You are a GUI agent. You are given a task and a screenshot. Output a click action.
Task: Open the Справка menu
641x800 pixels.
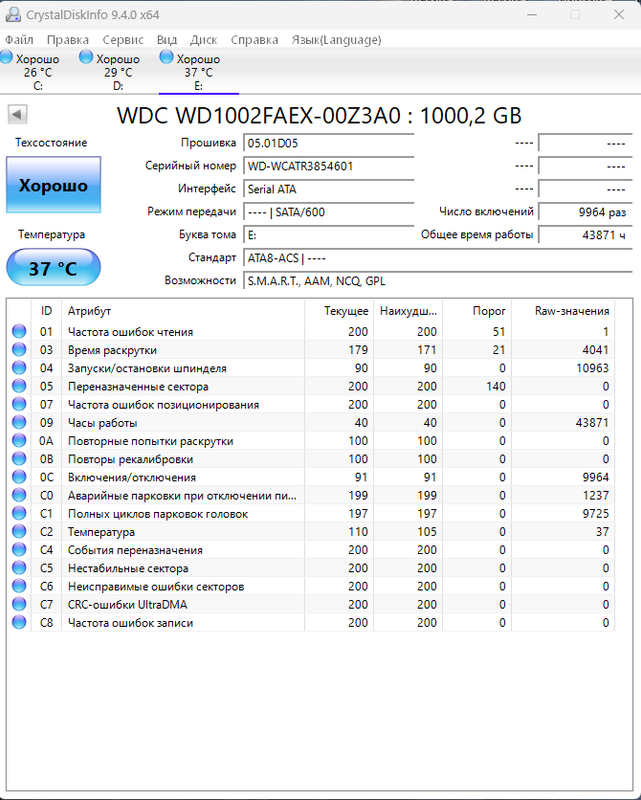click(x=255, y=40)
